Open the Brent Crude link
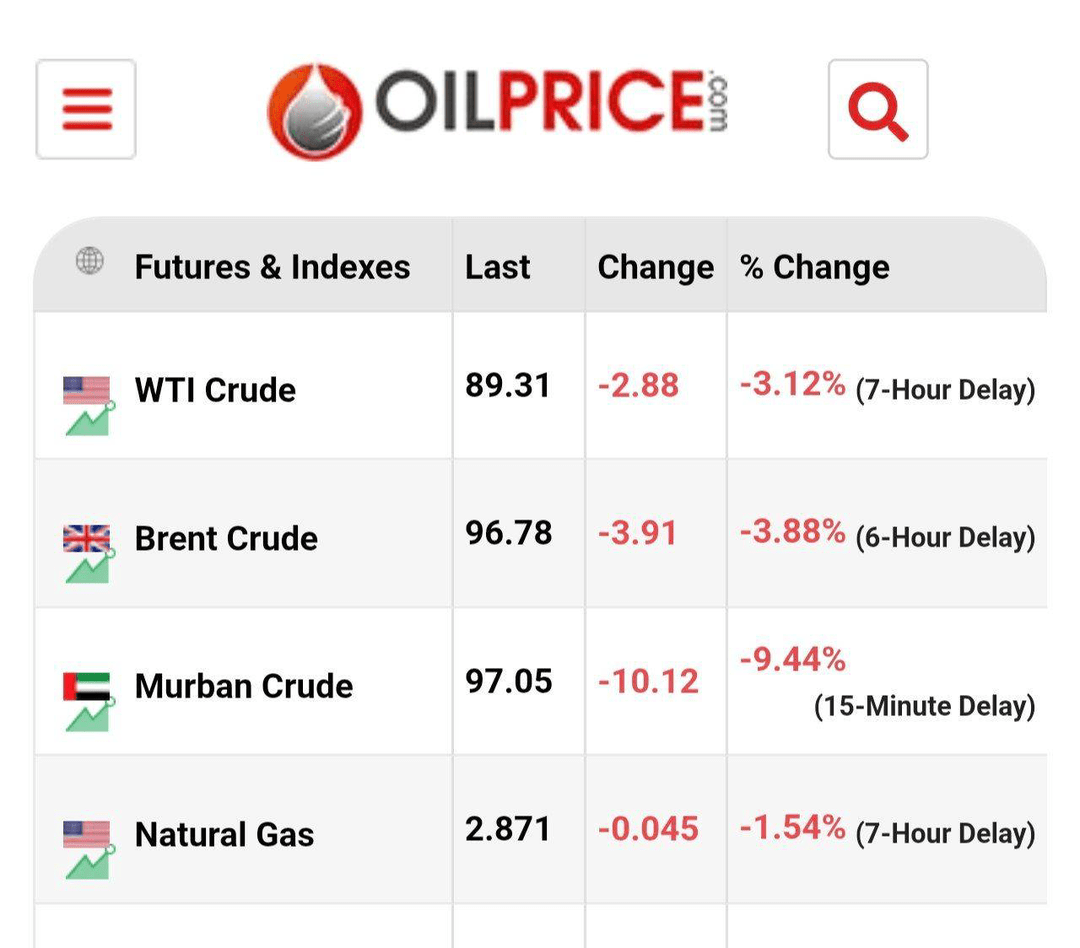Viewport: 1080px width, 948px height. coord(227,538)
